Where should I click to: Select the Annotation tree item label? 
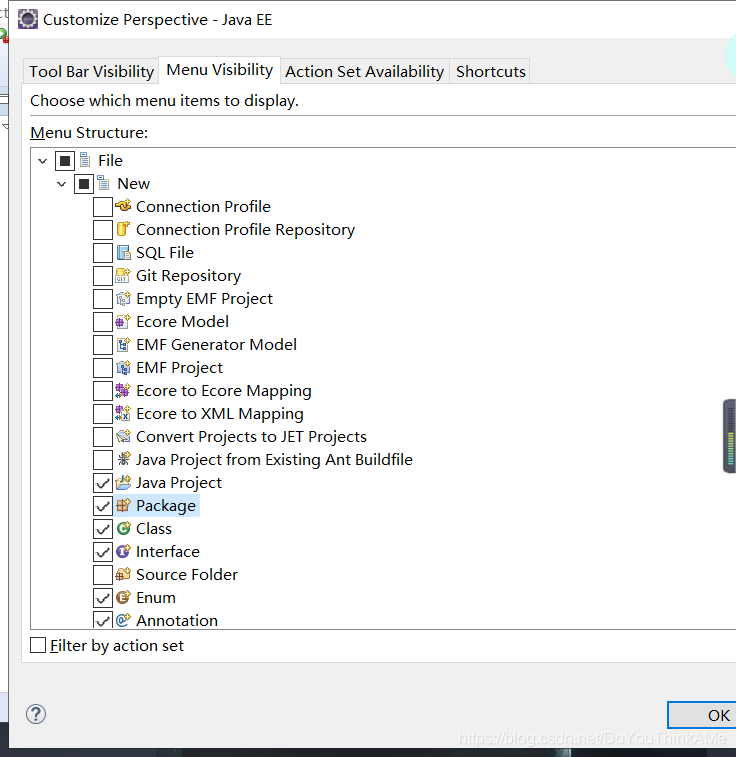click(x=177, y=620)
